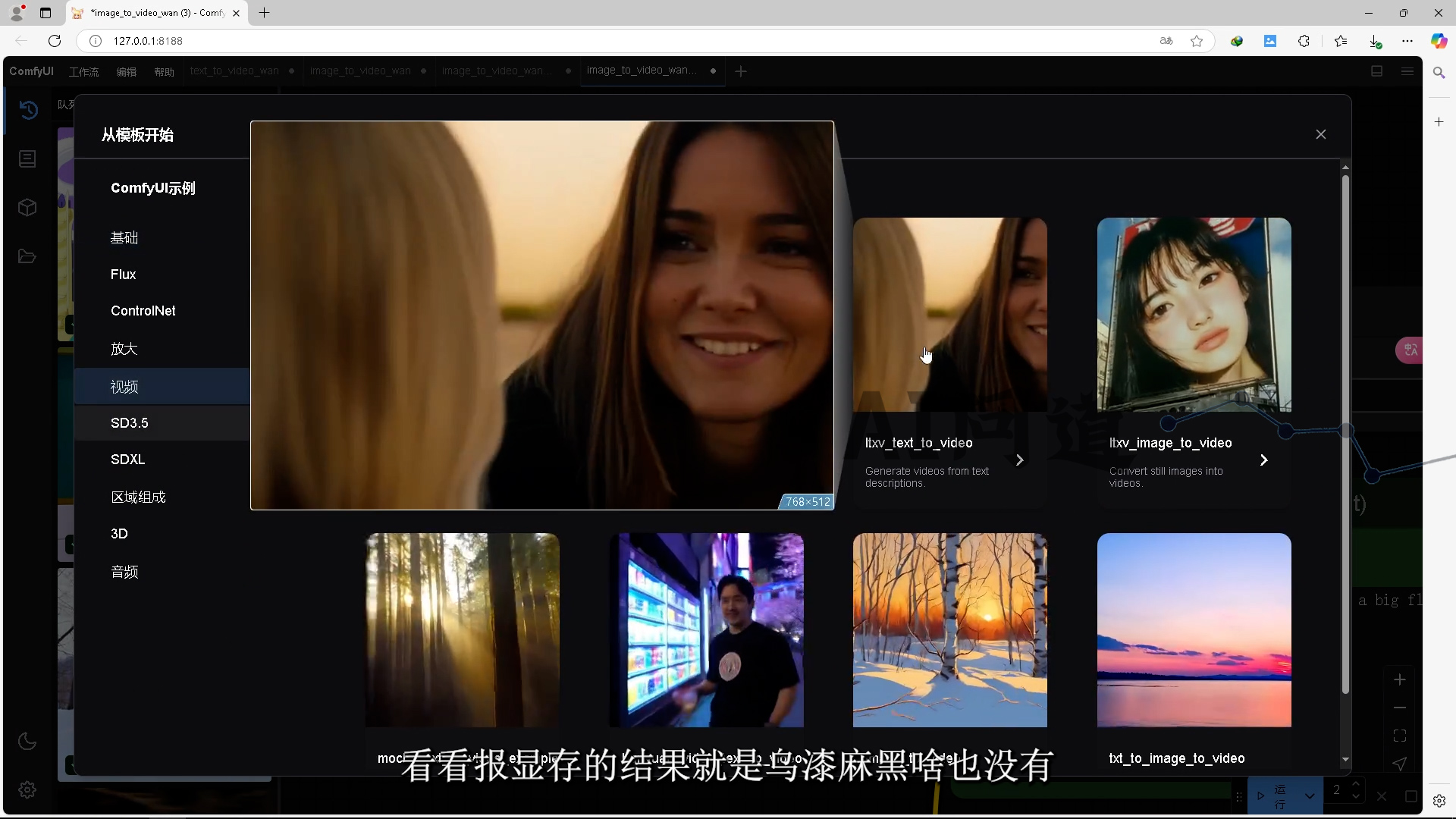Open the node library sidebar icon
Viewport: 1456px width, 819px height.
pyautogui.click(x=27, y=158)
